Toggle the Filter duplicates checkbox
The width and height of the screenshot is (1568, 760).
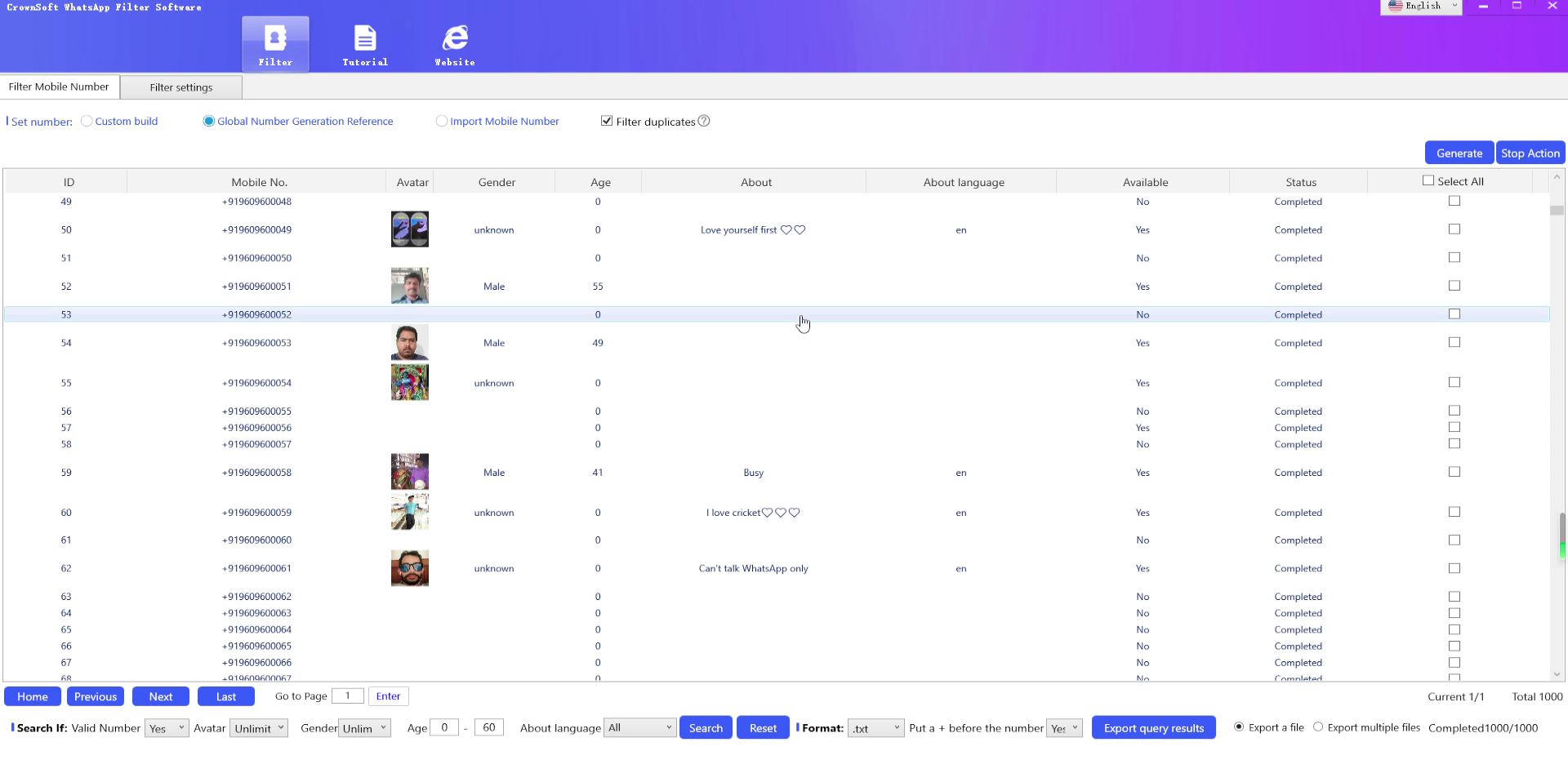(x=607, y=121)
